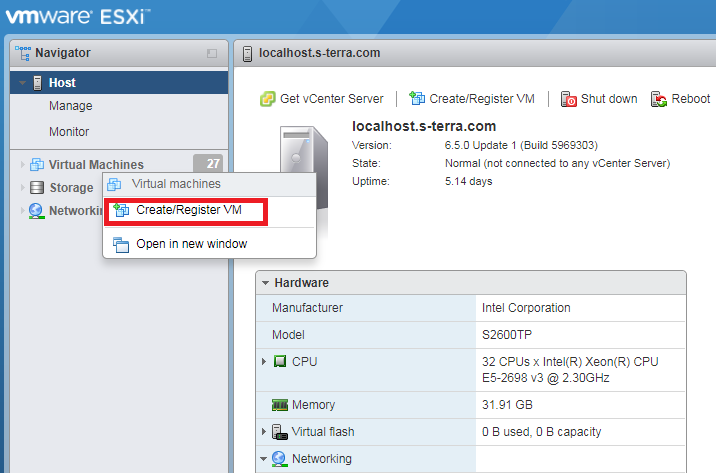
Task: Click the Create/Register VM toolbar icon
Action: (x=417, y=99)
